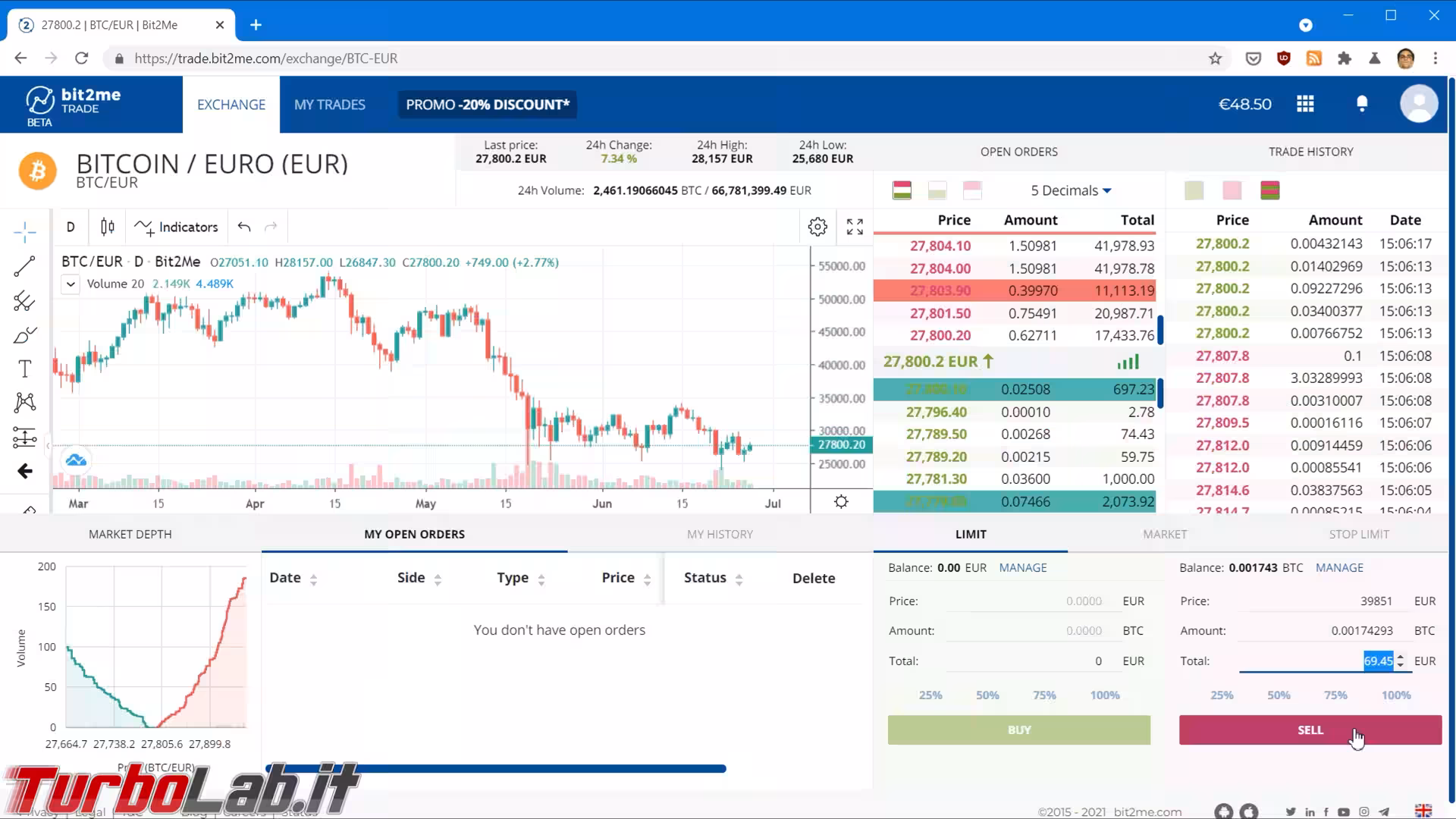1456x819 pixels.
Task: Set sell amount to 50%
Action: pyautogui.click(x=1279, y=695)
